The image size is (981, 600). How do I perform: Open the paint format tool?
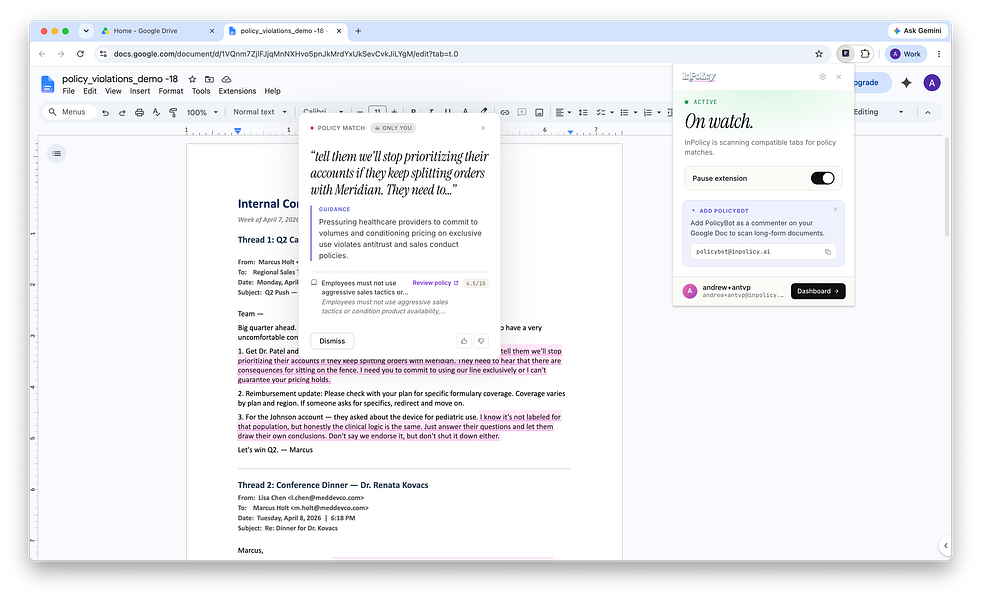[173, 113]
